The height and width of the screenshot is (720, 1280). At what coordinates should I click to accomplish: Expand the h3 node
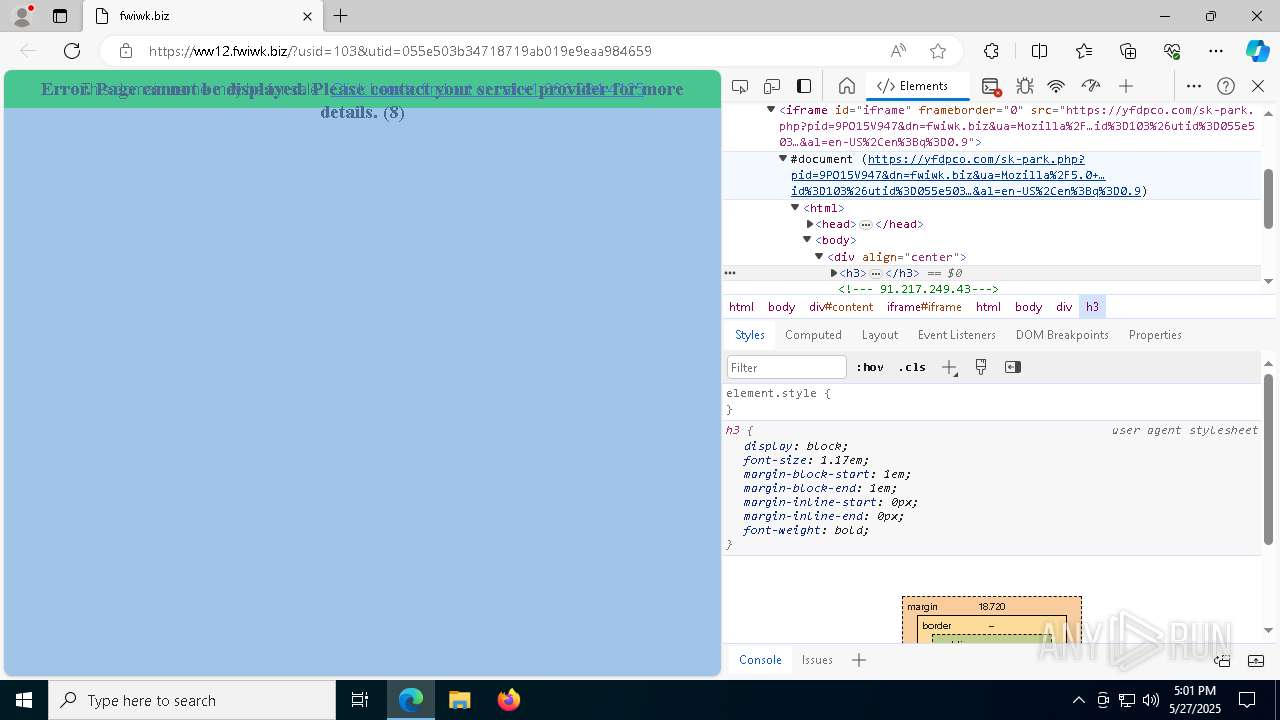(834, 273)
